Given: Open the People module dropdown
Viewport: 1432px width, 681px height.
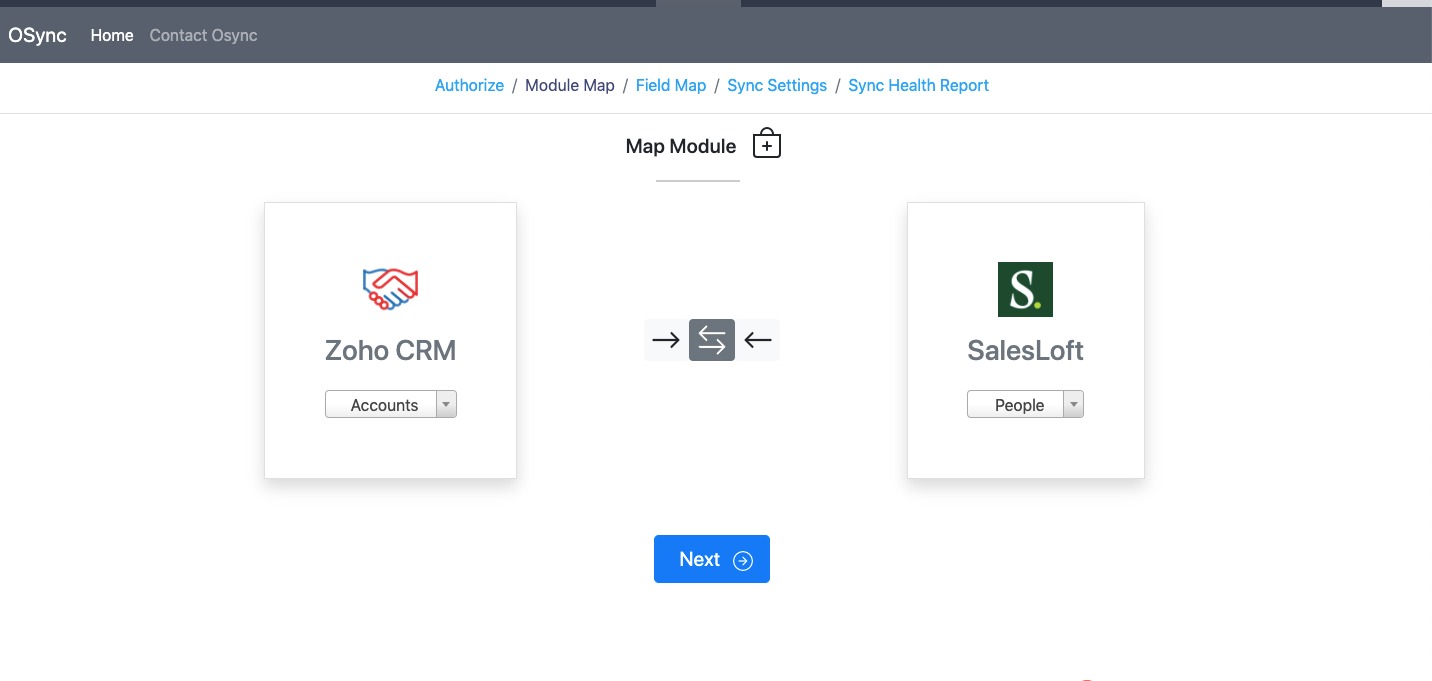Looking at the screenshot, I should pos(1018,405).
